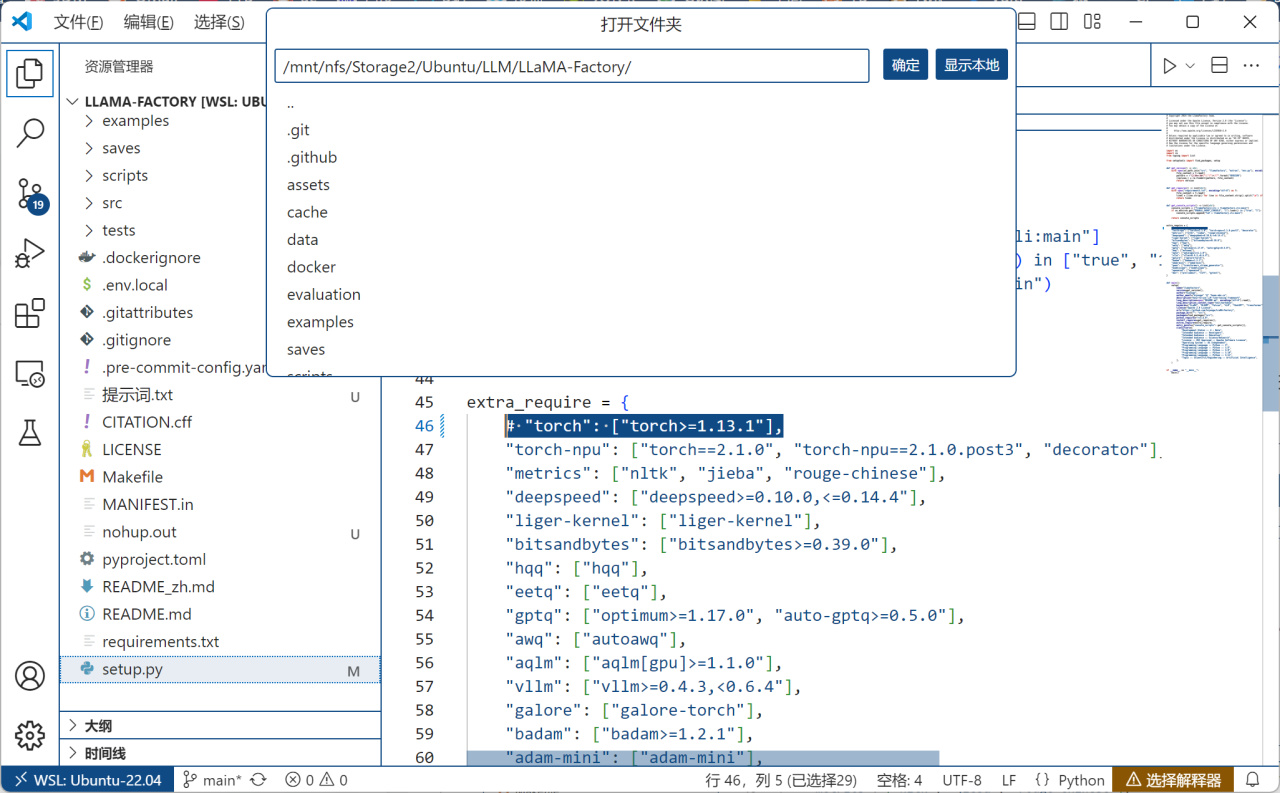Image resolution: width=1280 pixels, height=793 pixels.
Task: Select 'evaluation' in the folder dialog list
Action: pos(642,295)
